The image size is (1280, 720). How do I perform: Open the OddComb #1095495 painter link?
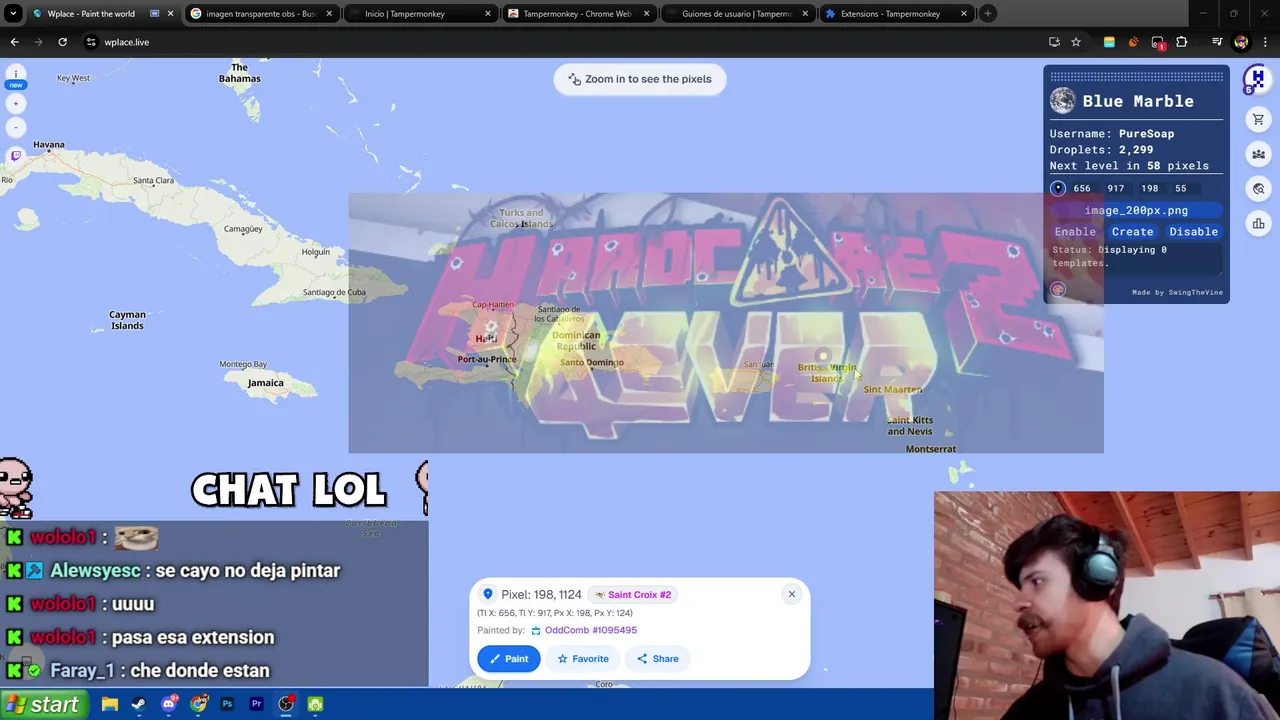(591, 630)
